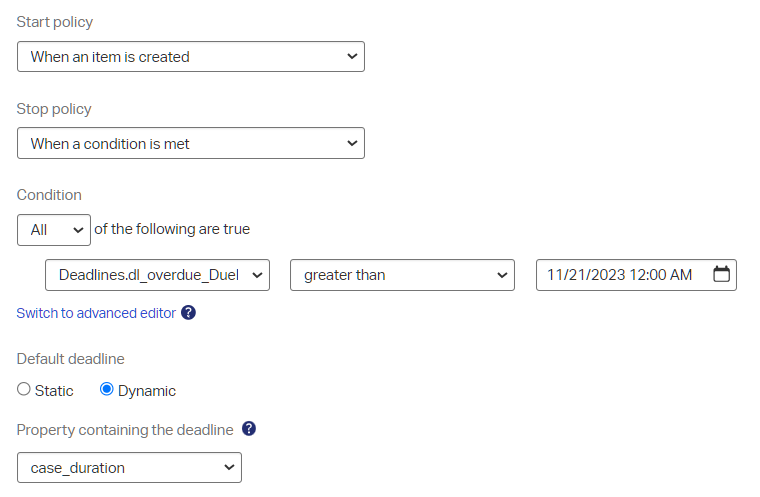Image resolution: width=760 pixels, height=497 pixels.
Task: Click chevron arrow on case_duration select
Action: click(228, 468)
